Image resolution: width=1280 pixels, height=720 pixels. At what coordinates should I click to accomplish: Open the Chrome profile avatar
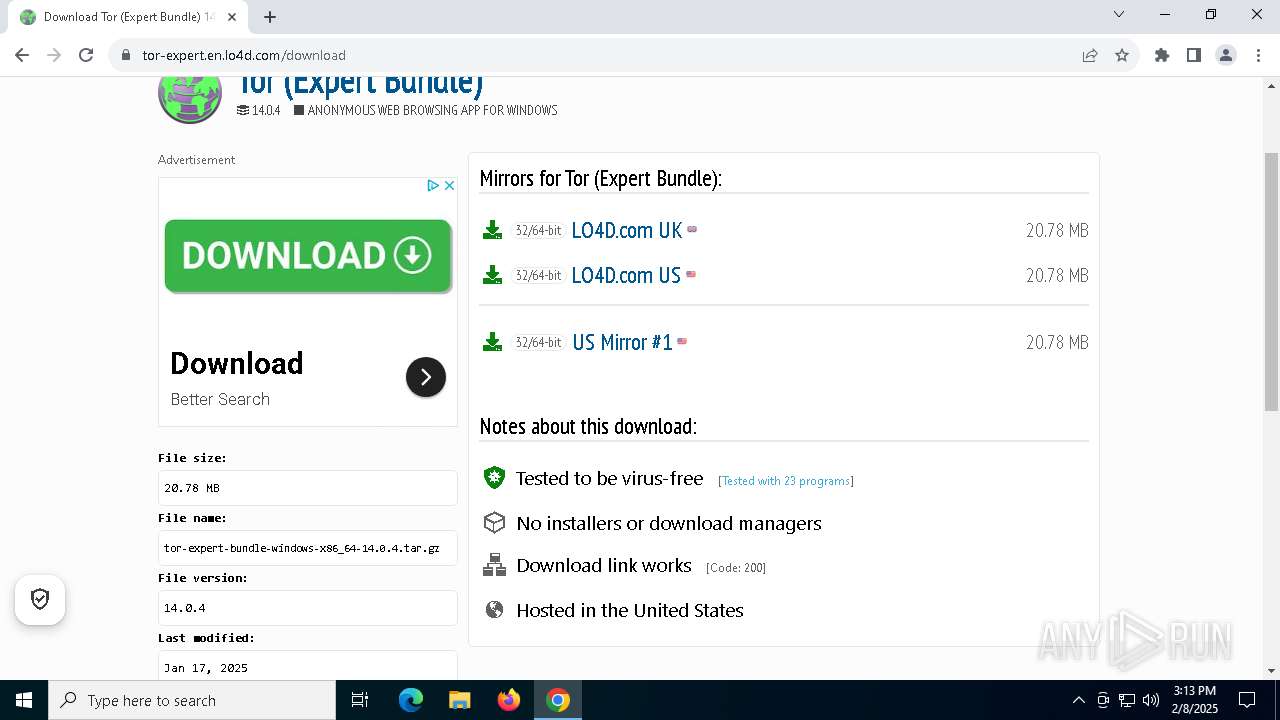point(1226,55)
